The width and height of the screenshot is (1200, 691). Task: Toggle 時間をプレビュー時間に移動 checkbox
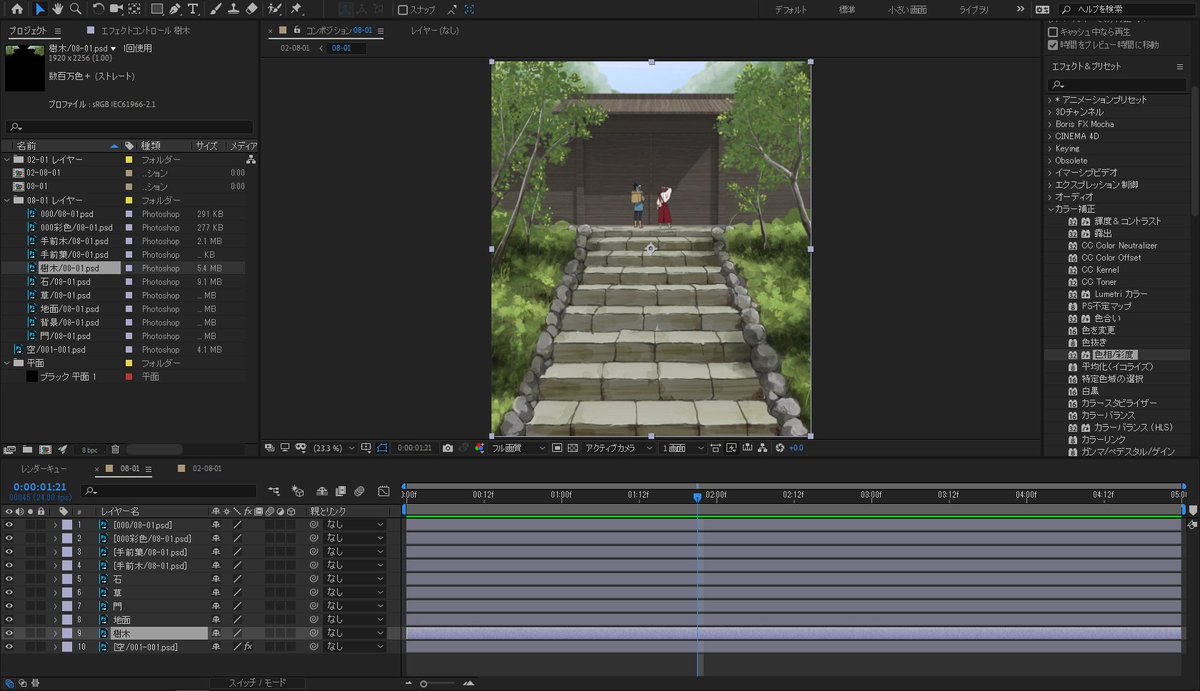1053,45
